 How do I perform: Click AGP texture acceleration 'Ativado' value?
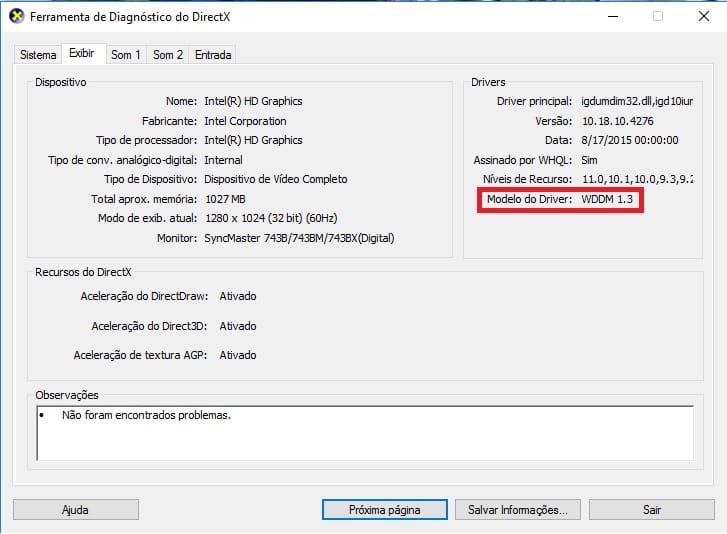pos(238,355)
